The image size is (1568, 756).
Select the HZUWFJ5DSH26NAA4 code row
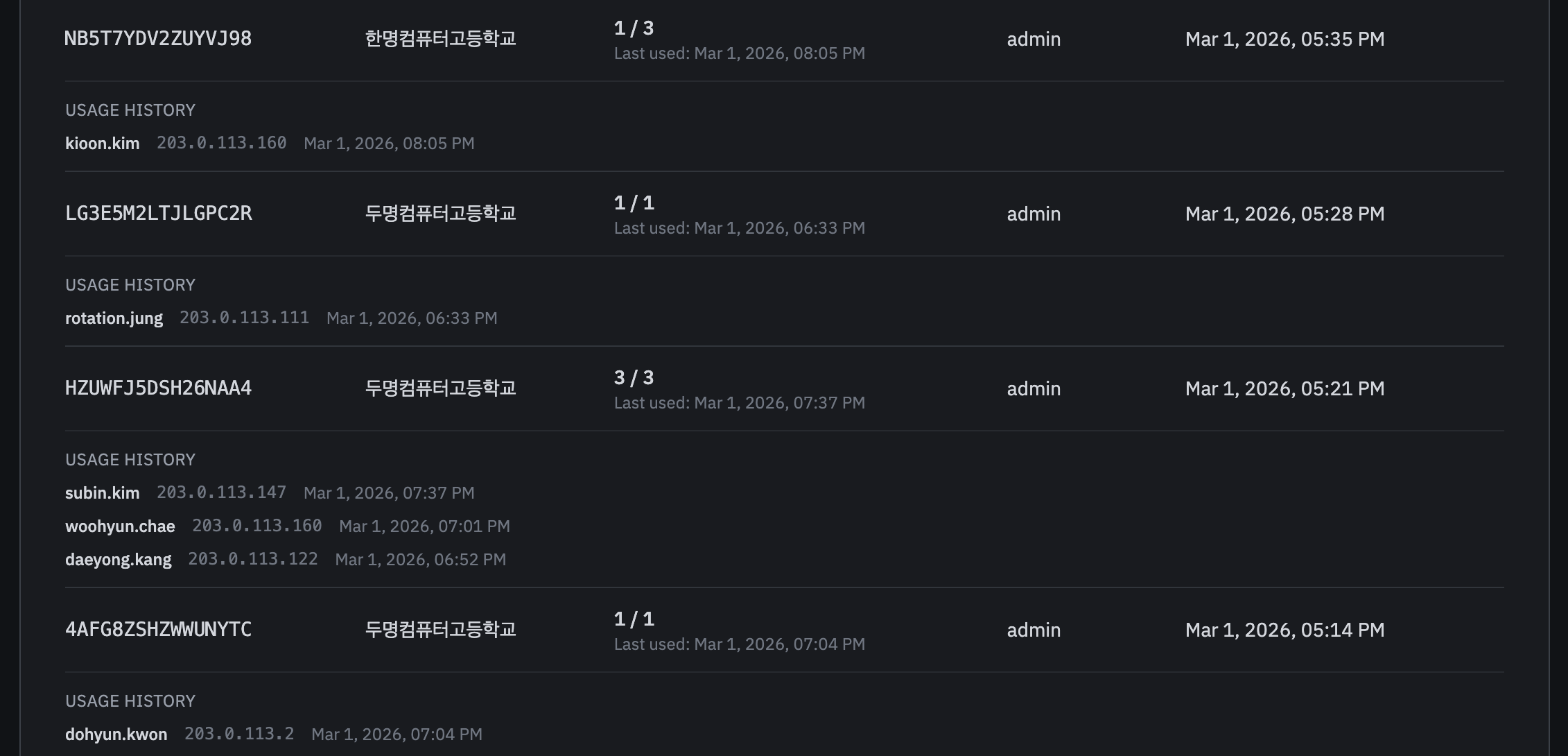[x=158, y=388]
